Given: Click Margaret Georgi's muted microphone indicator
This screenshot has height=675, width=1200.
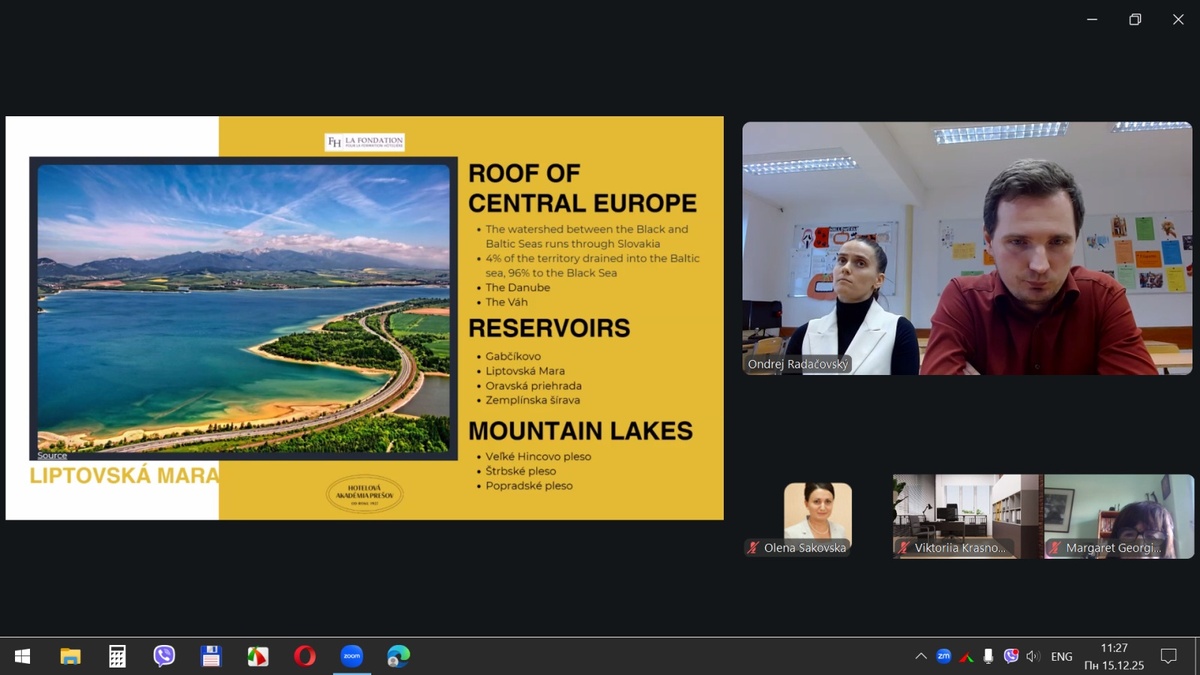Looking at the screenshot, I should [x=1055, y=548].
